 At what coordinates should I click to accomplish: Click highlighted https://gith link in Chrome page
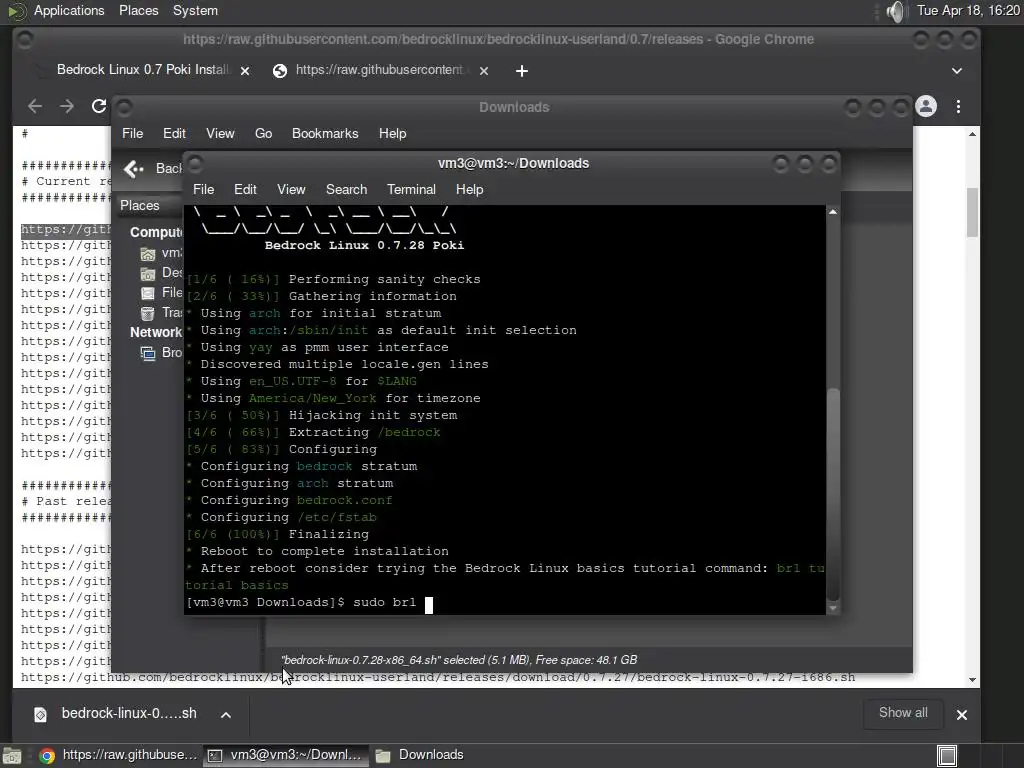(x=66, y=229)
